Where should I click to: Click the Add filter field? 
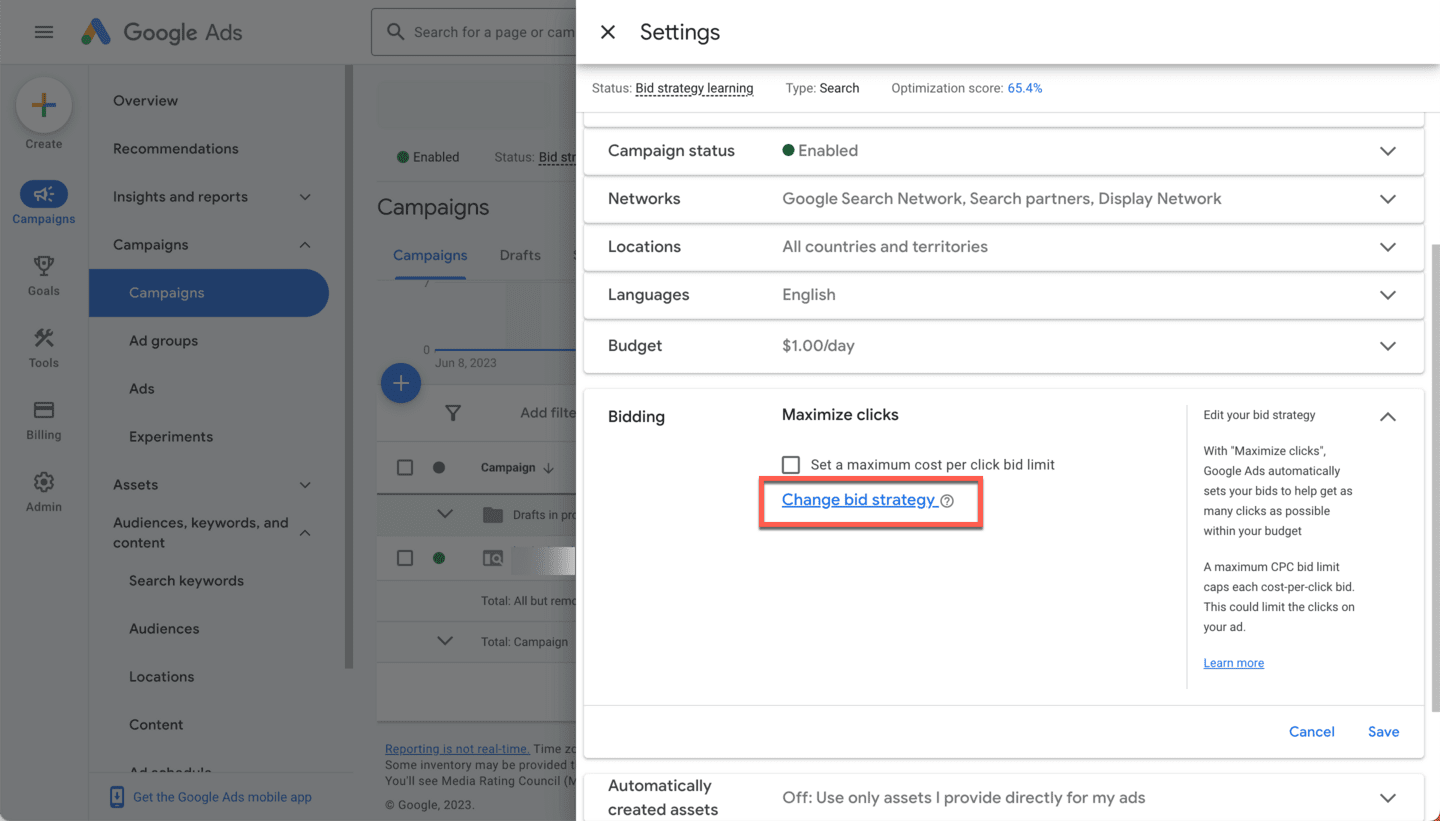click(547, 413)
